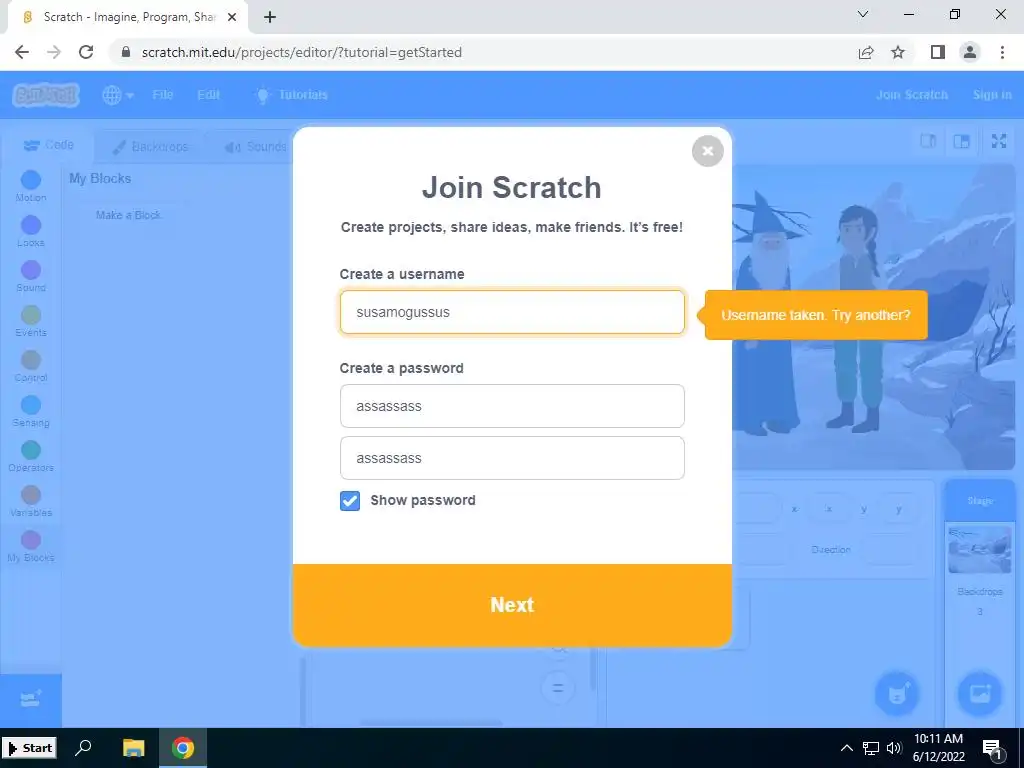Select the Looks block category
Image resolution: width=1024 pixels, height=768 pixels.
pyautogui.click(x=31, y=231)
